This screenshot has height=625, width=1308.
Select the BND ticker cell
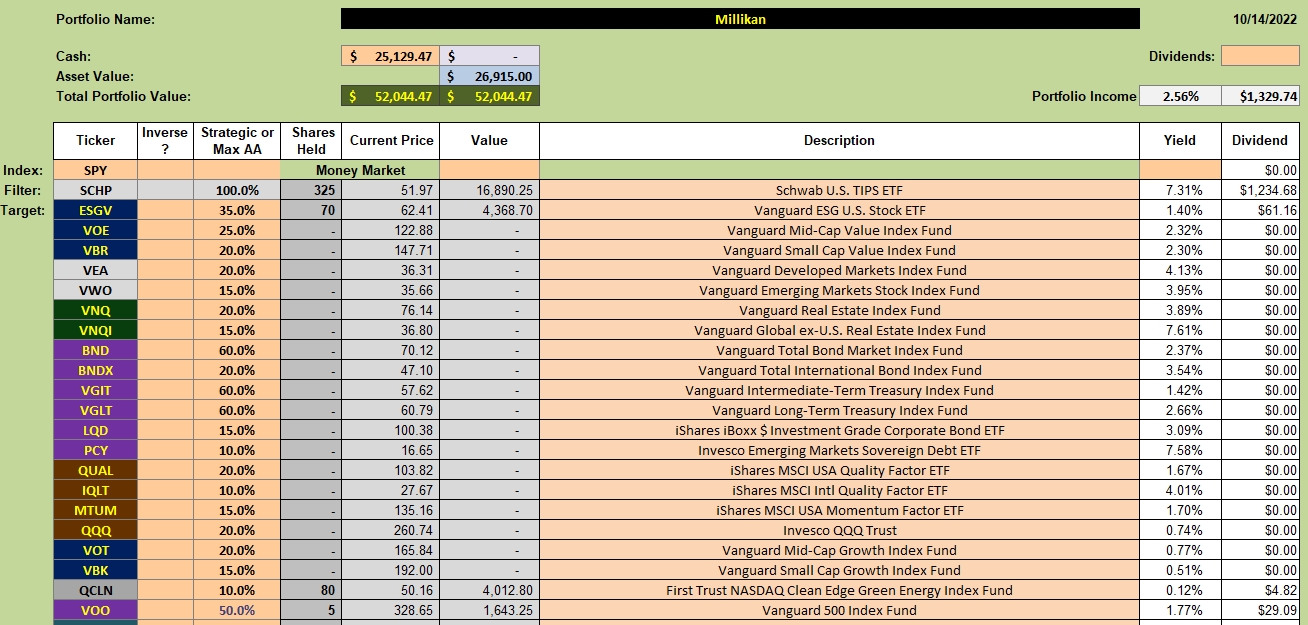[x=96, y=350]
